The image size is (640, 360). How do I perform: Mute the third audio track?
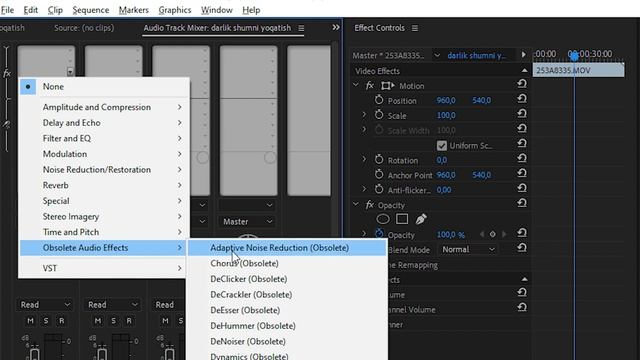[x=165, y=321]
